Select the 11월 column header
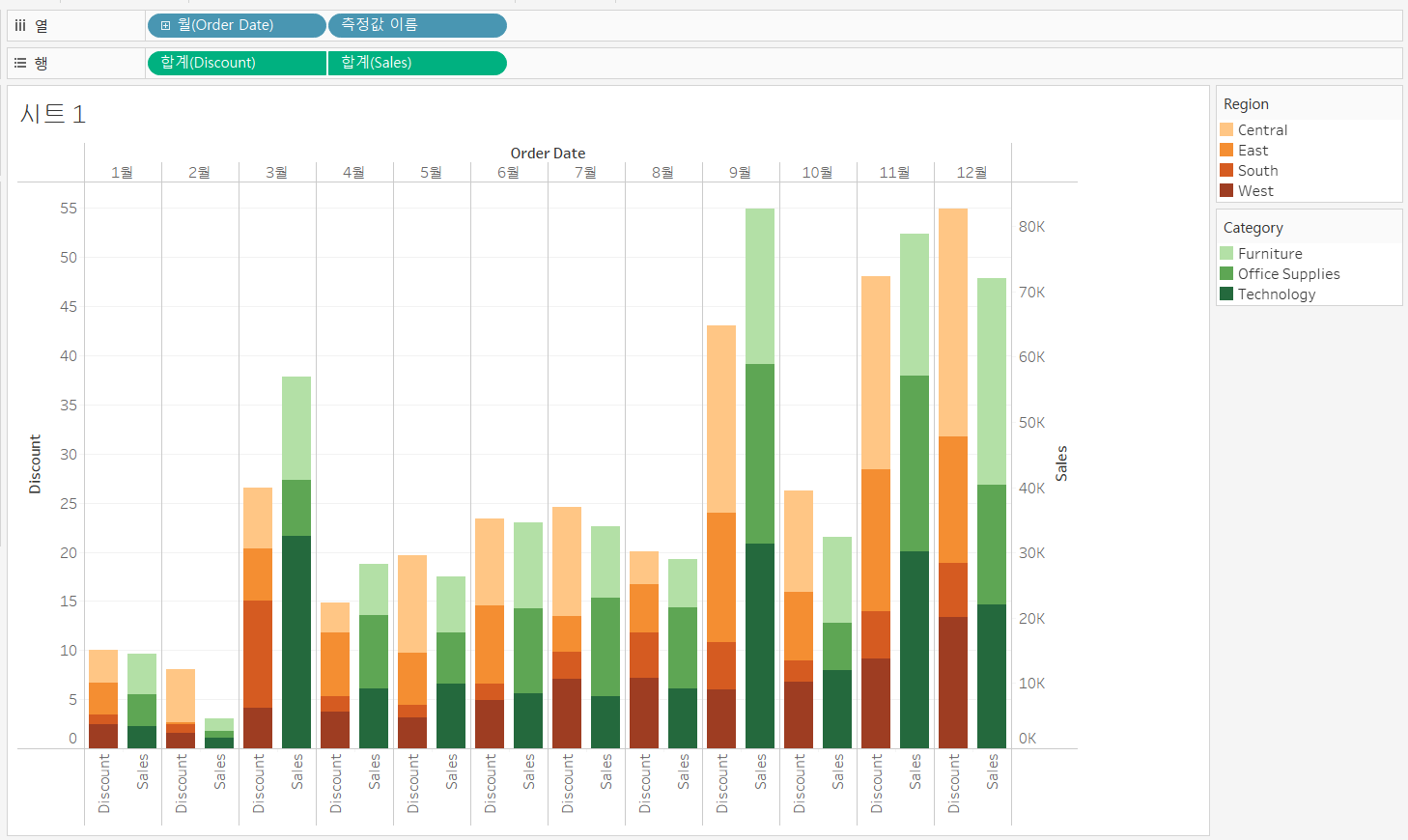1408x840 pixels. pyautogui.click(x=895, y=172)
